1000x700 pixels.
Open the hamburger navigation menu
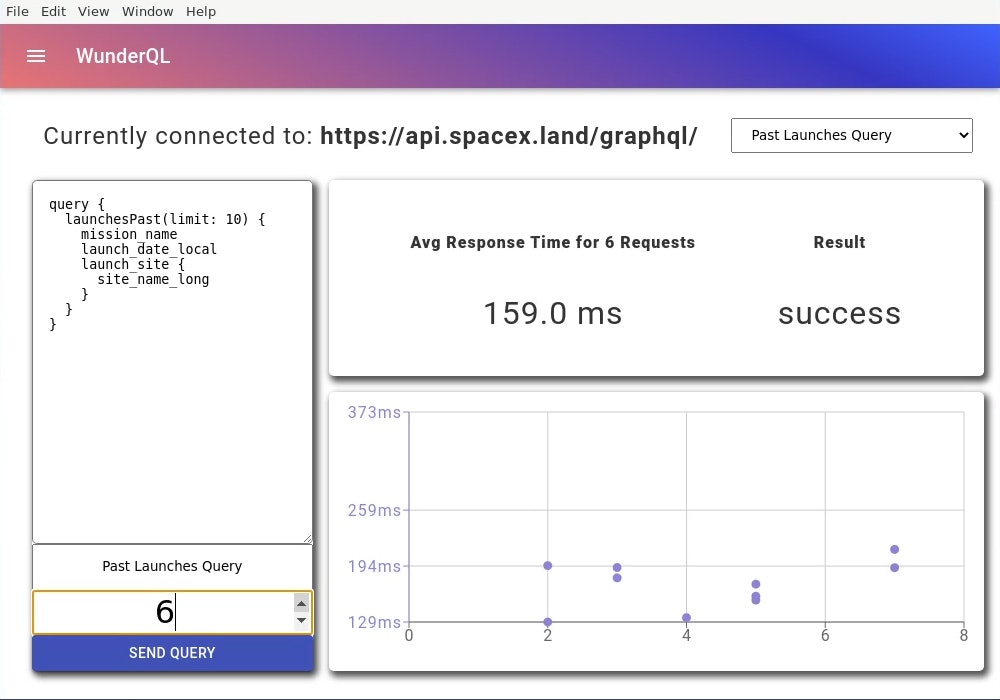(x=35, y=56)
